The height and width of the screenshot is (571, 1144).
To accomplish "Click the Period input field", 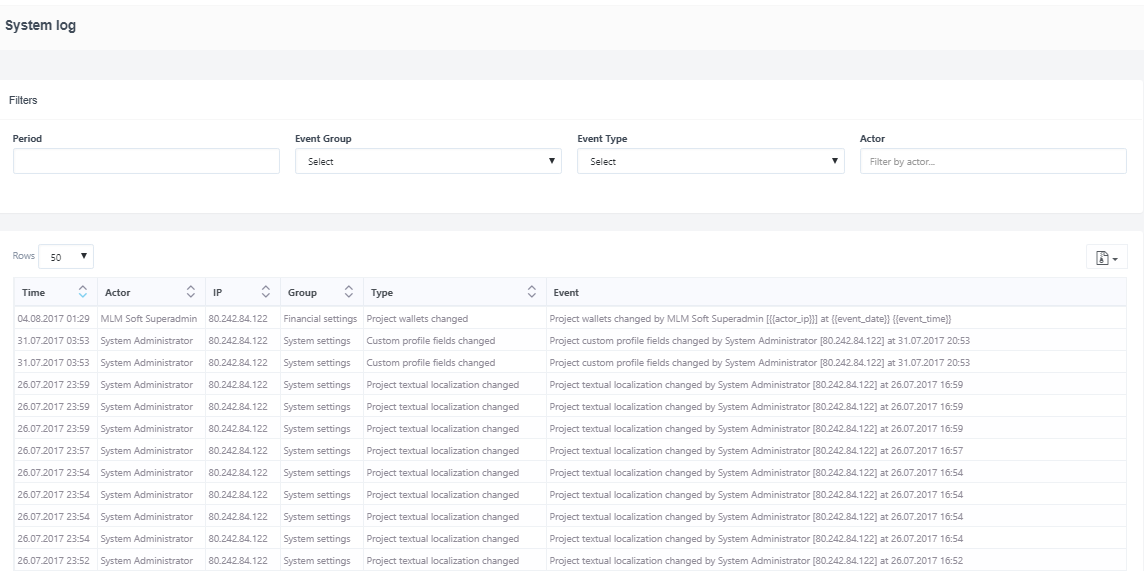I will pyautogui.click(x=146, y=161).
